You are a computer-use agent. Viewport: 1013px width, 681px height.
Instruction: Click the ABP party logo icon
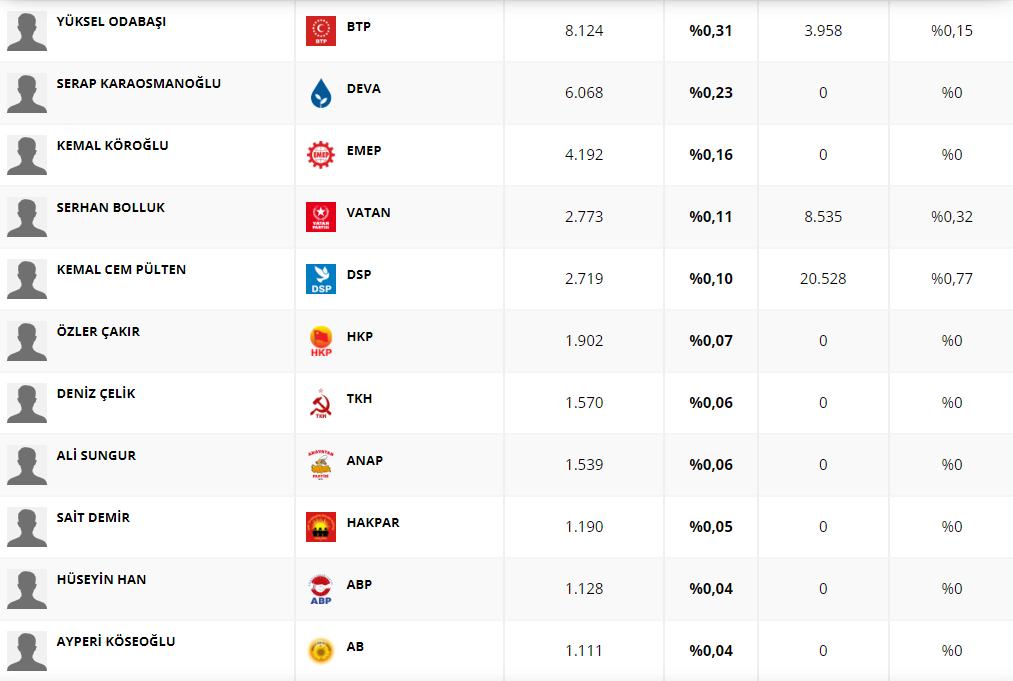[320, 589]
